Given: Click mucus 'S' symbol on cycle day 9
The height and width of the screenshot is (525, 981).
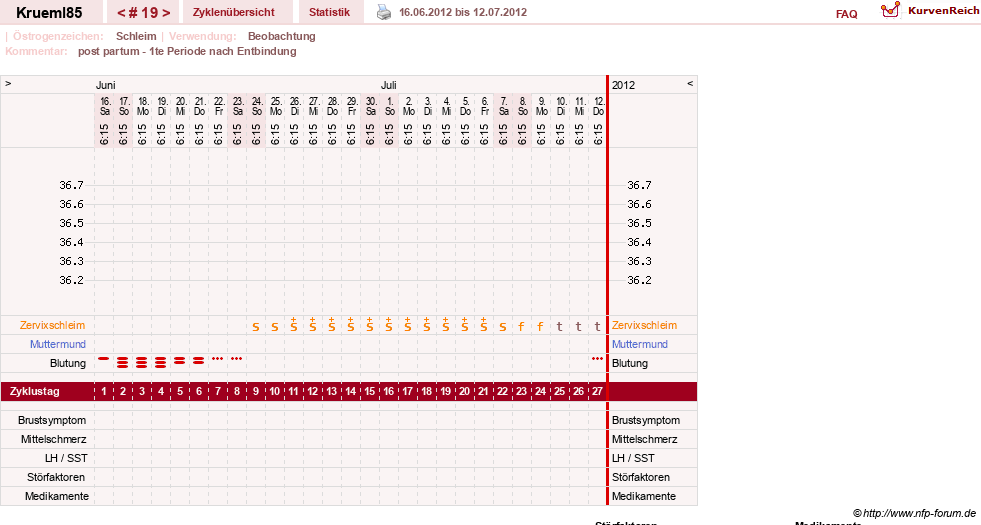Looking at the screenshot, I should click(256, 327).
